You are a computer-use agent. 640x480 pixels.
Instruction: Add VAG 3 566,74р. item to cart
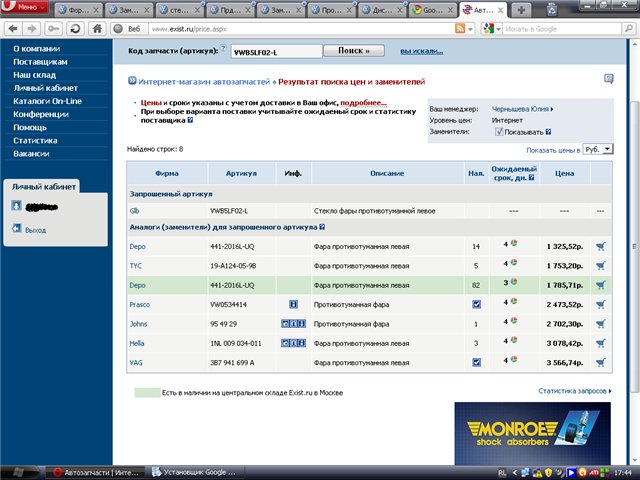pos(600,362)
